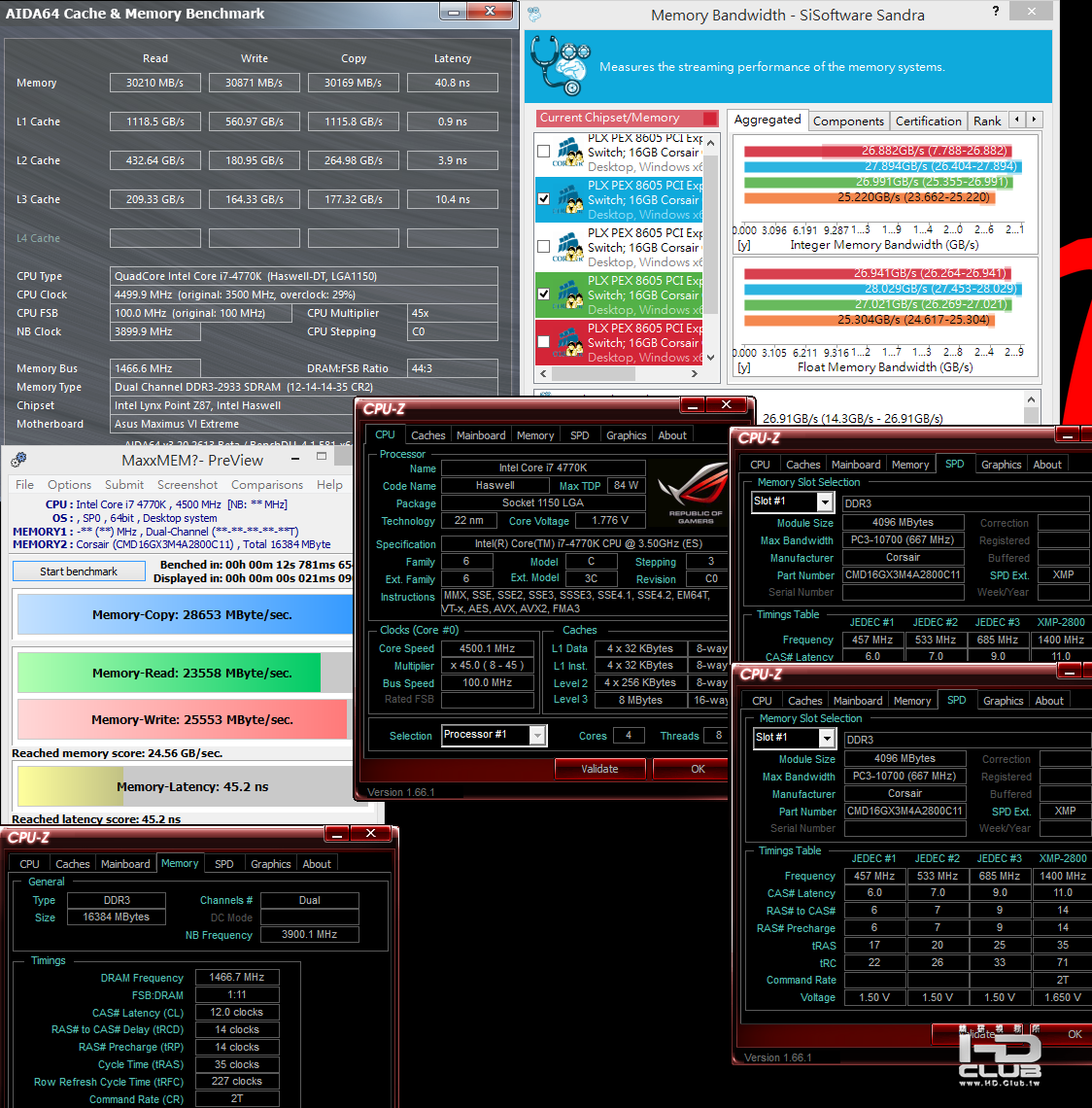Click the '1466.7 MHz' DRAM Frequency value
The image size is (1092, 1108).
237,977
